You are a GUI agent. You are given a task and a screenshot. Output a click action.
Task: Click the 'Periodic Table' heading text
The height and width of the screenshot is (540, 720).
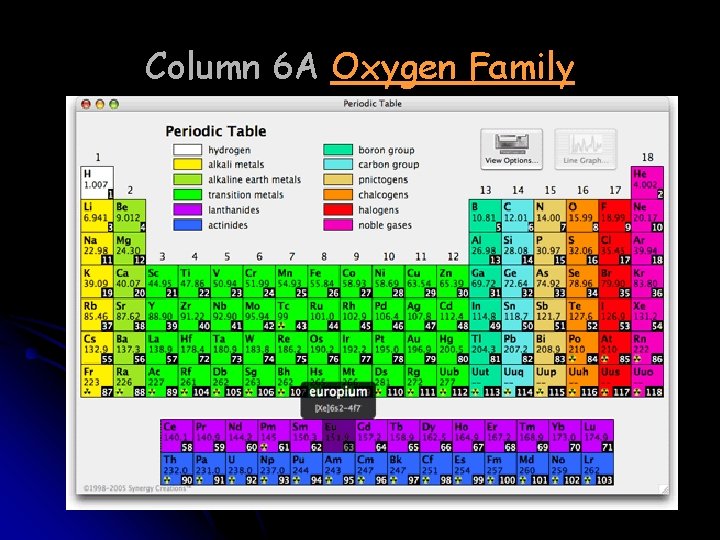pyautogui.click(x=216, y=131)
